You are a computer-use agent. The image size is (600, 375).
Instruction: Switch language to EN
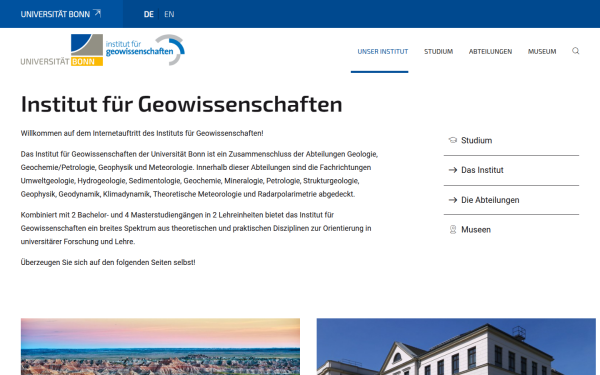pyautogui.click(x=169, y=15)
